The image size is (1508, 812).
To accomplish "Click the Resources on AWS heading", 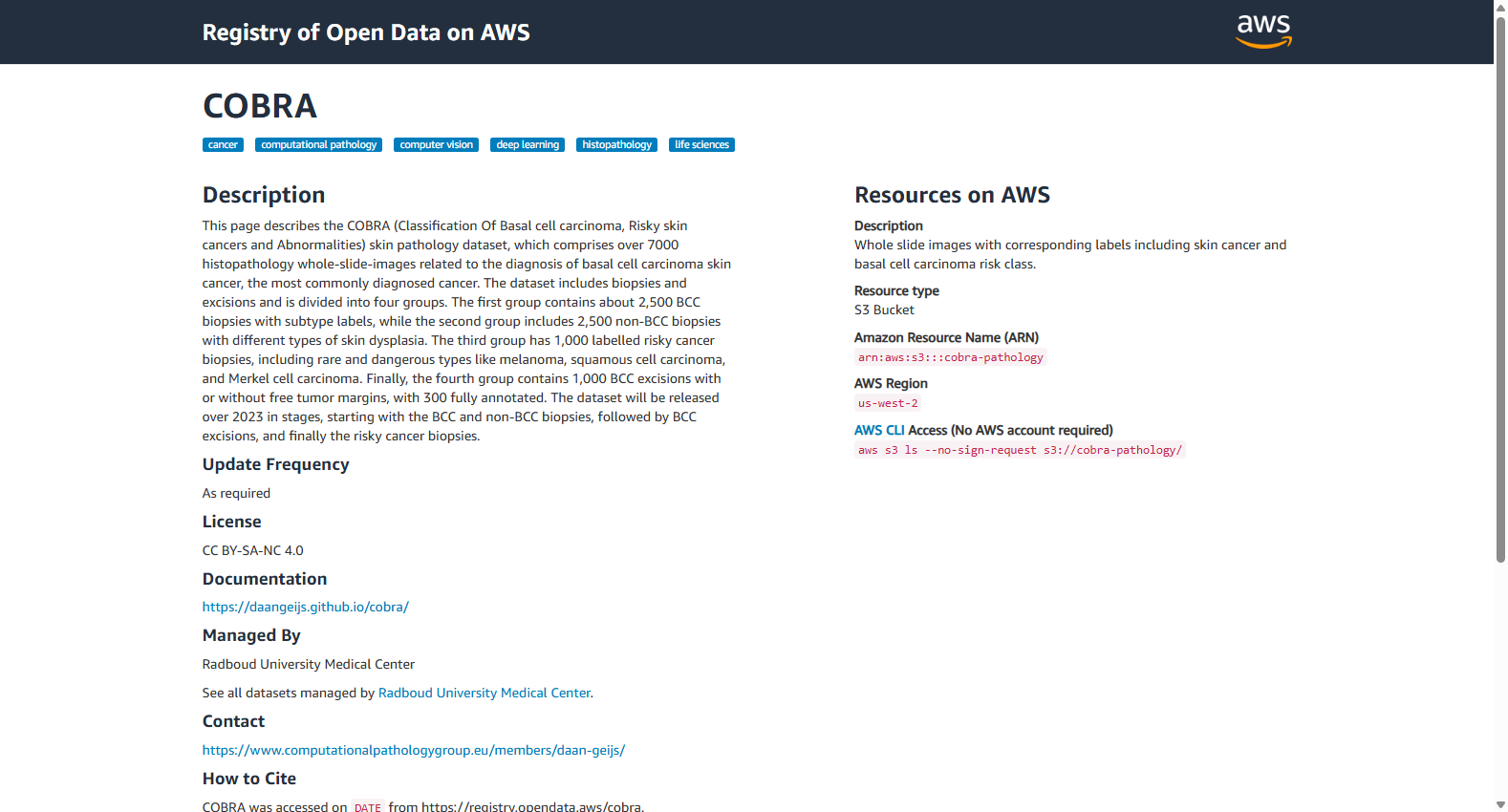I will click(x=952, y=195).
